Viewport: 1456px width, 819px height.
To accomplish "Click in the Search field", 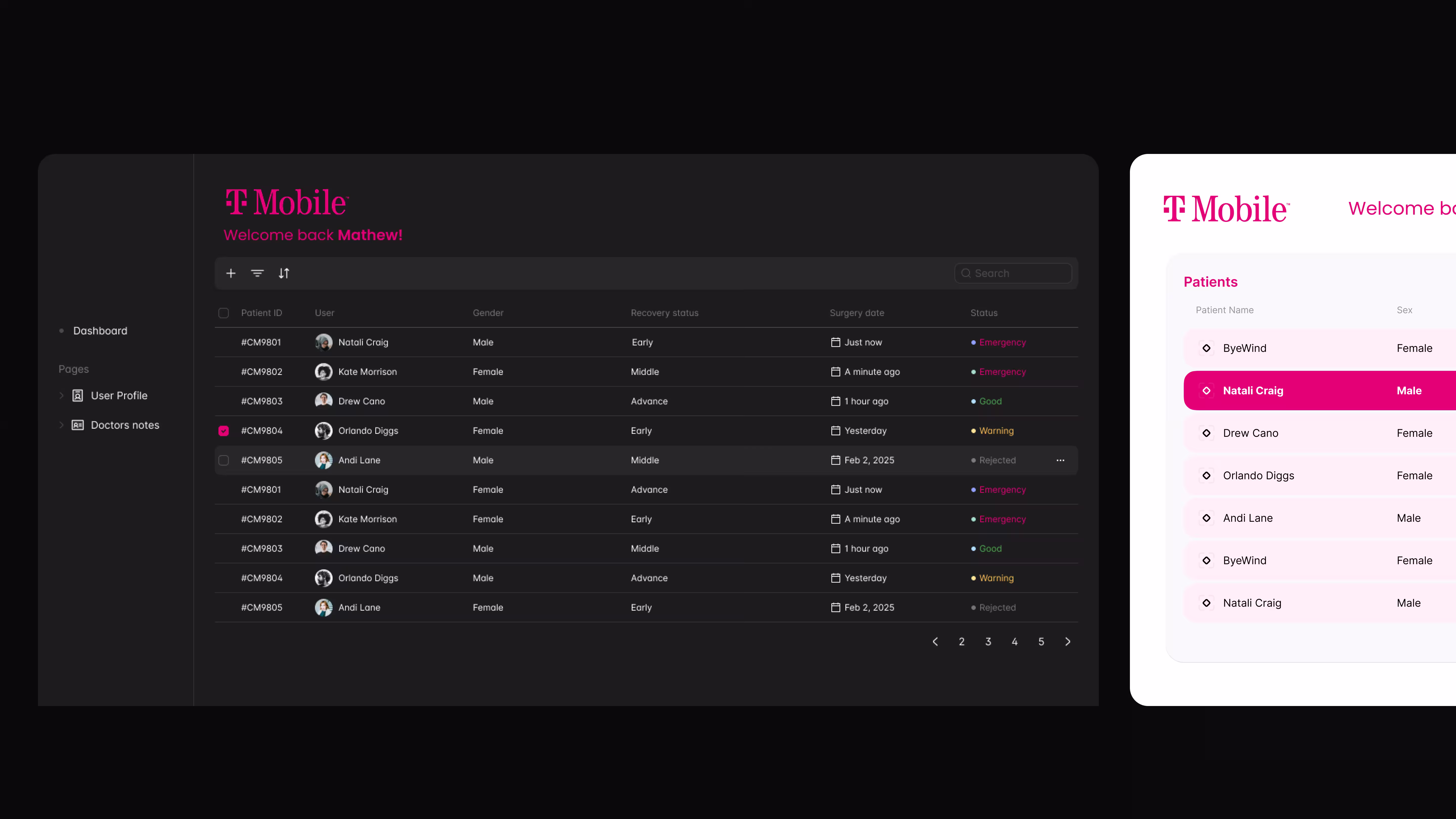I will click(x=1013, y=274).
